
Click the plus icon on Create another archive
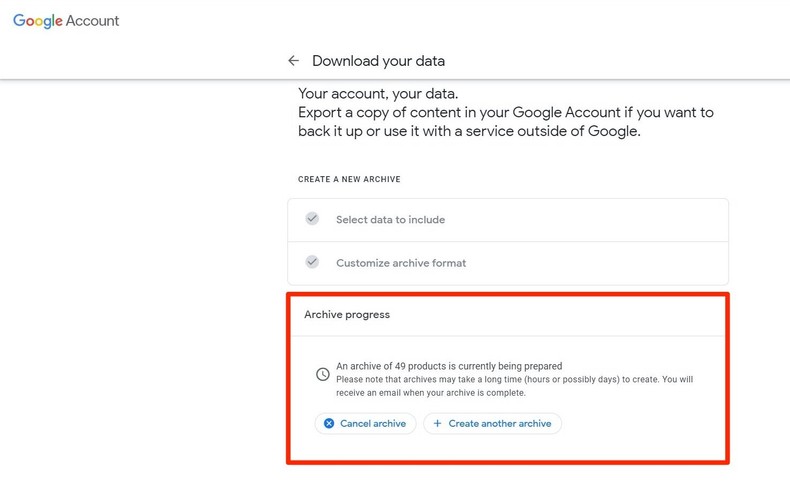(437, 424)
